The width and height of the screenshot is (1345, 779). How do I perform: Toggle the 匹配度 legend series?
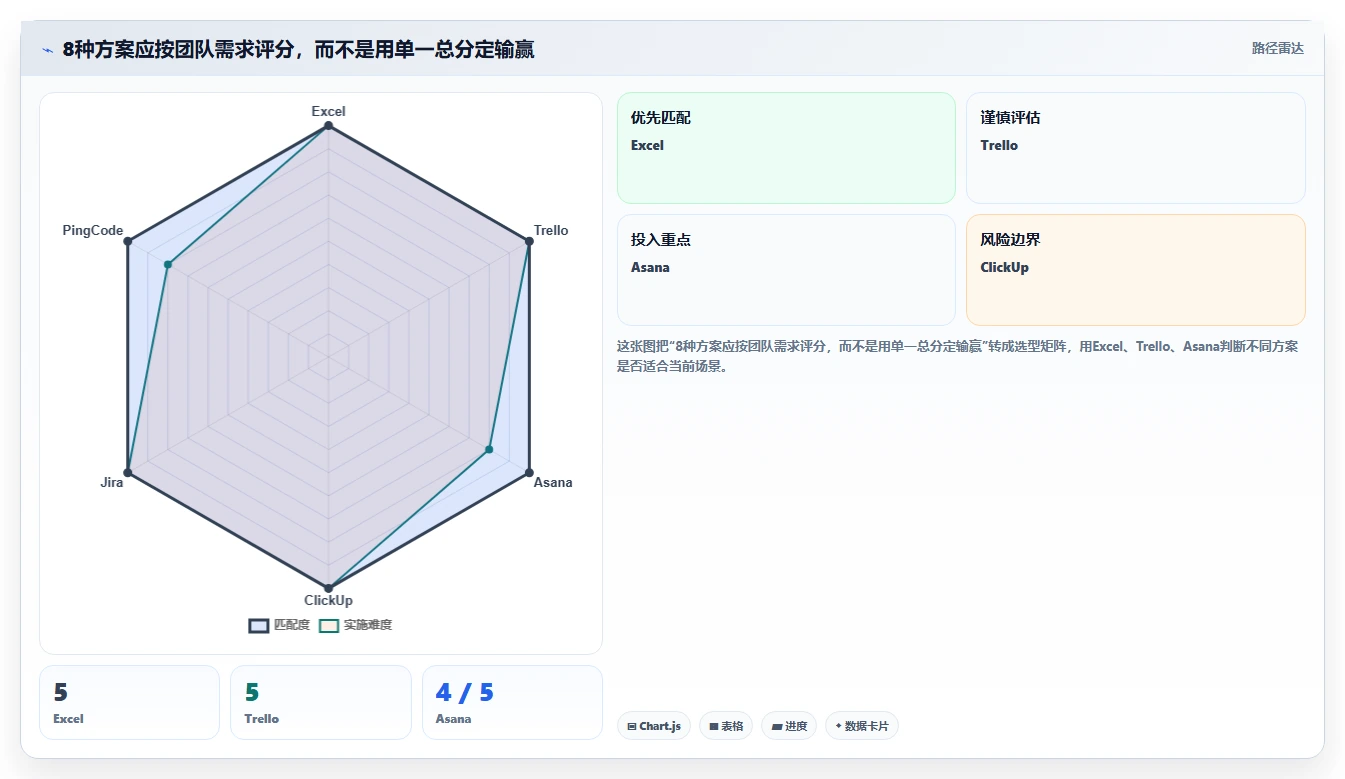coord(279,625)
